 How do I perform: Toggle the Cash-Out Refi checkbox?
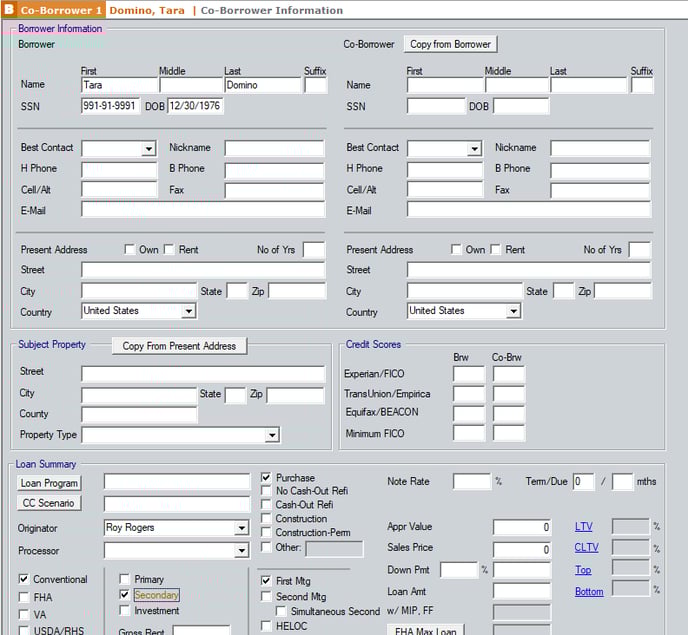[x=266, y=505]
